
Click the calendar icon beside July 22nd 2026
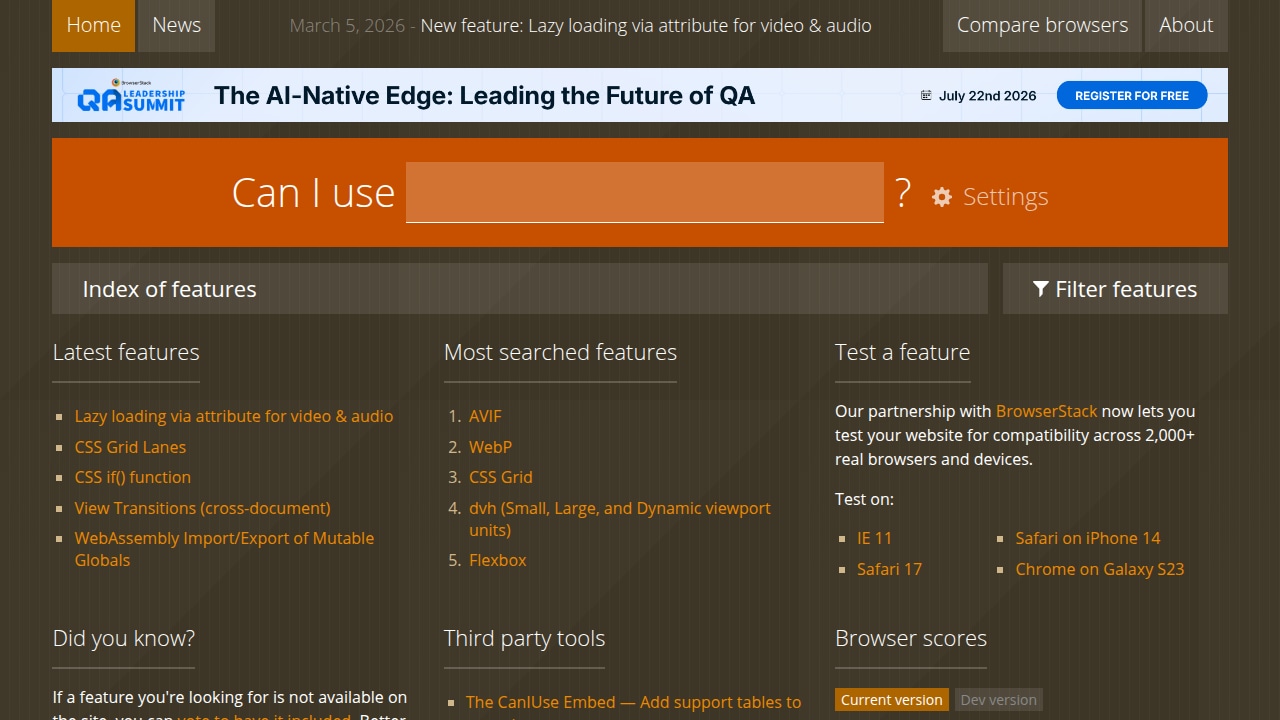point(926,96)
